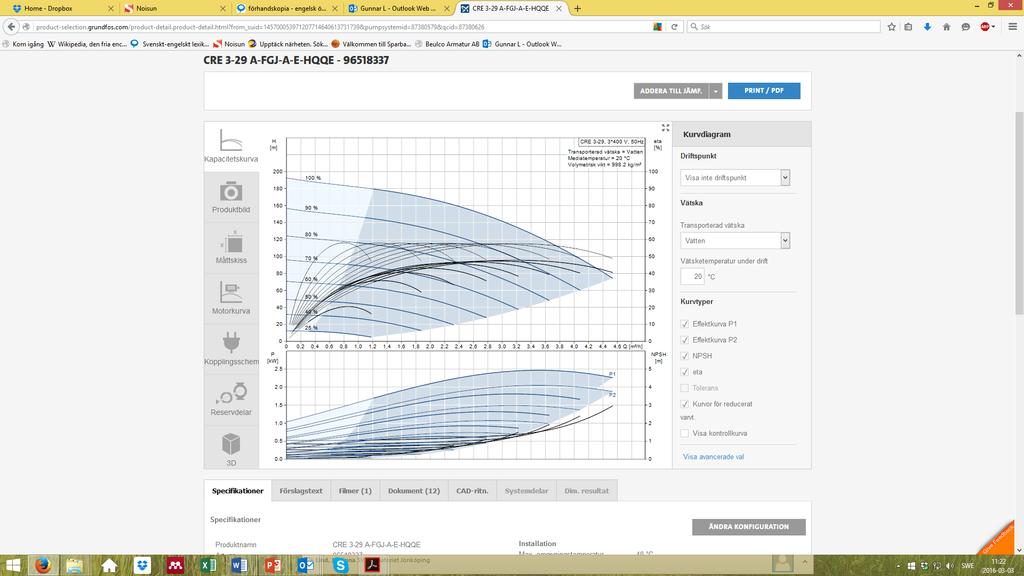Open Dropbox app from the taskbar
Image resolution: width=1024 pixels, height=576 pixels.
pyautogui.click(x=142, y=565)
